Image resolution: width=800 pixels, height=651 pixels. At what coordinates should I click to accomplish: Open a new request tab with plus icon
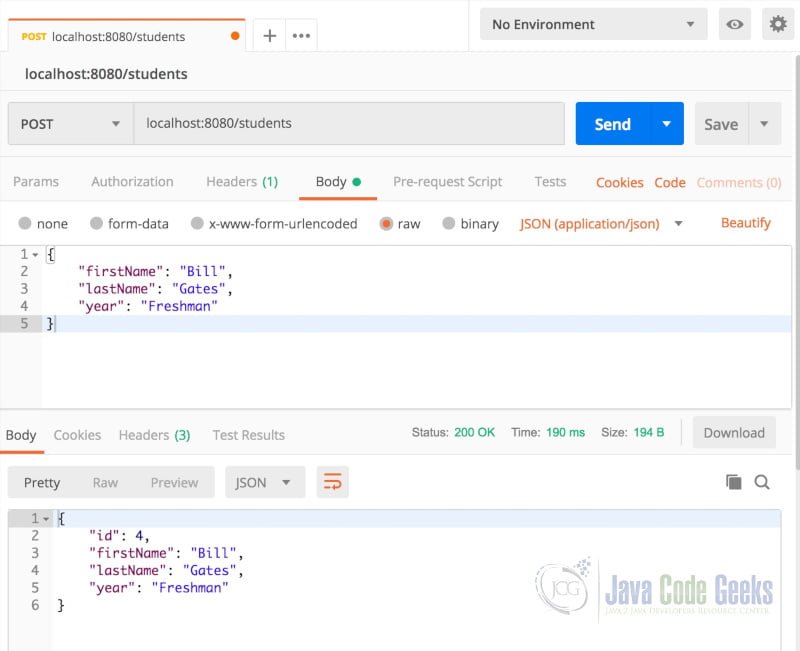coord(269,36)
